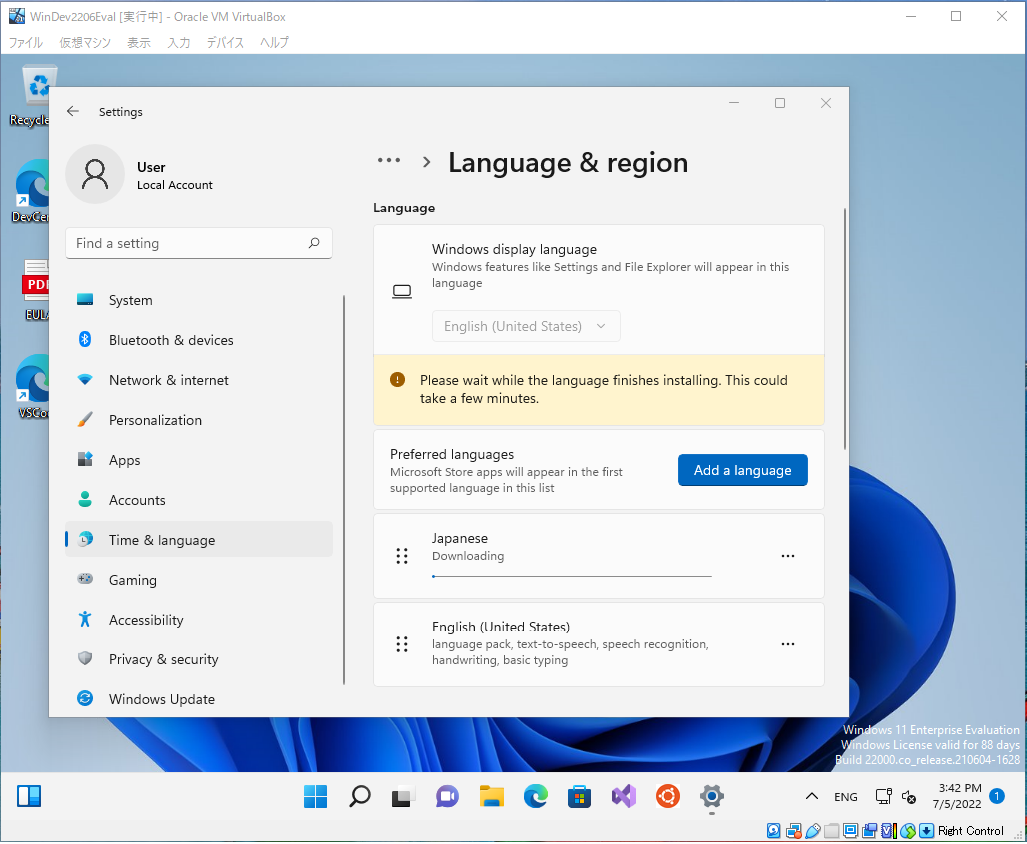The image size is (1027, 844).
Task: Open Task View from the taskbar
Action: 403,796
